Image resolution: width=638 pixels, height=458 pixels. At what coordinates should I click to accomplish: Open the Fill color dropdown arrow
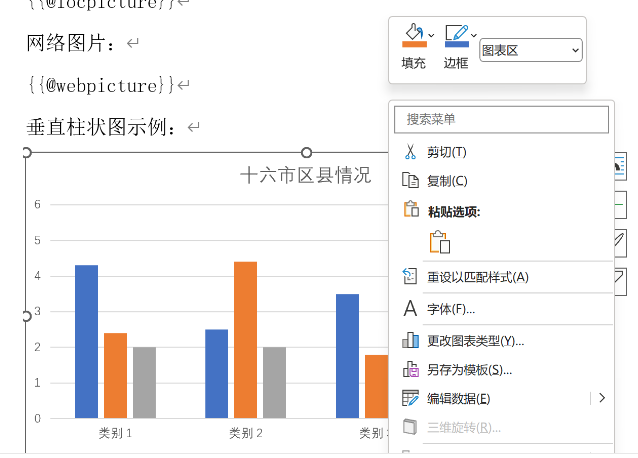(431, 35)
